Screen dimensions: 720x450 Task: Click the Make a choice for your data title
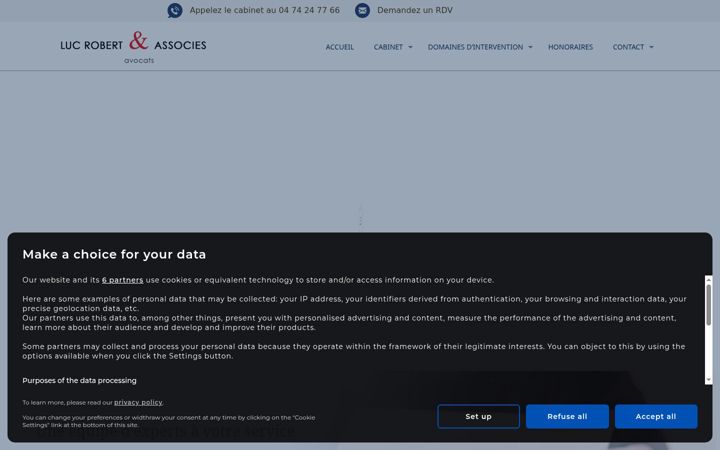(114, 254)
